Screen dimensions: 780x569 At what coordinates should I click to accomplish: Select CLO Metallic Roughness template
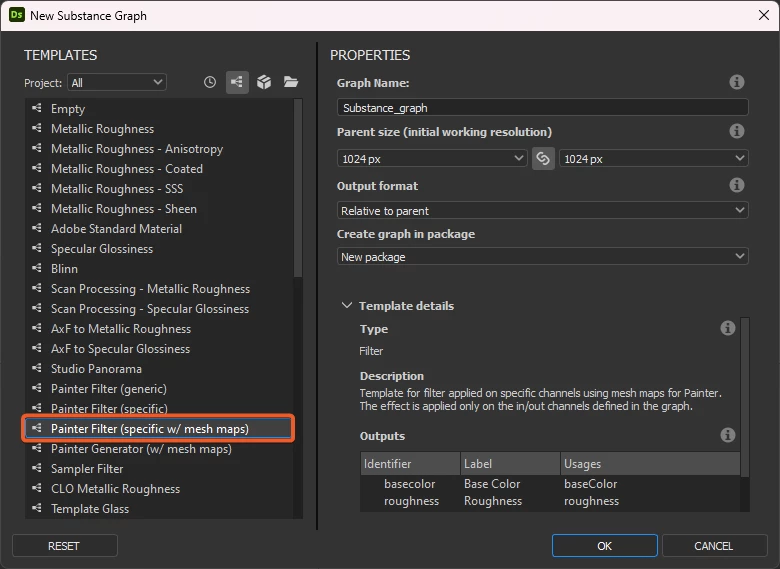(159, 488)
